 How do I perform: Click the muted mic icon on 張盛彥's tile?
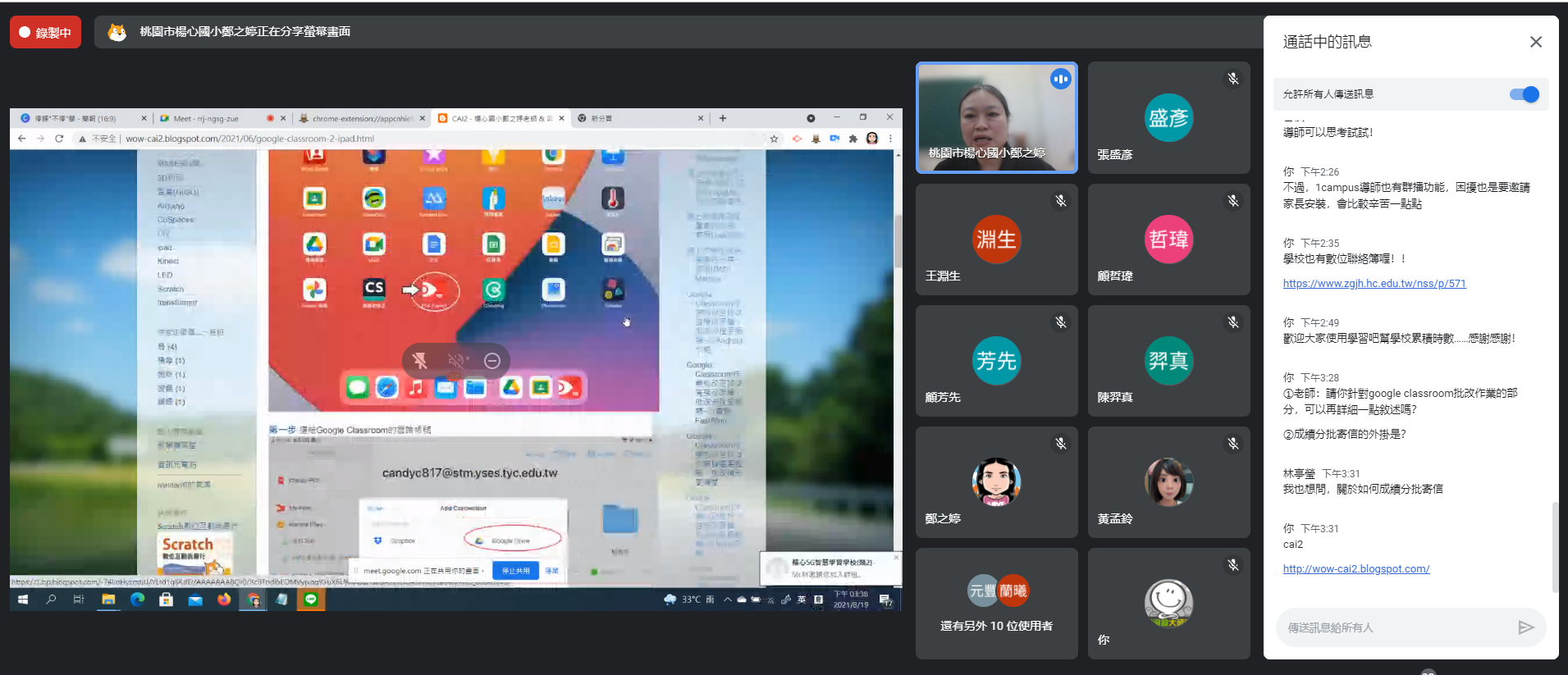pos(1232,79)
